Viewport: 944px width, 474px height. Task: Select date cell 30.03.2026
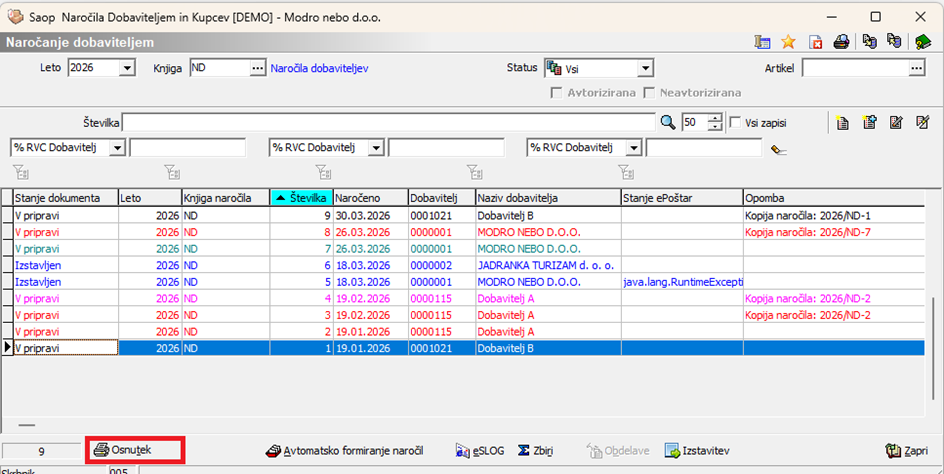coord(371,215)
